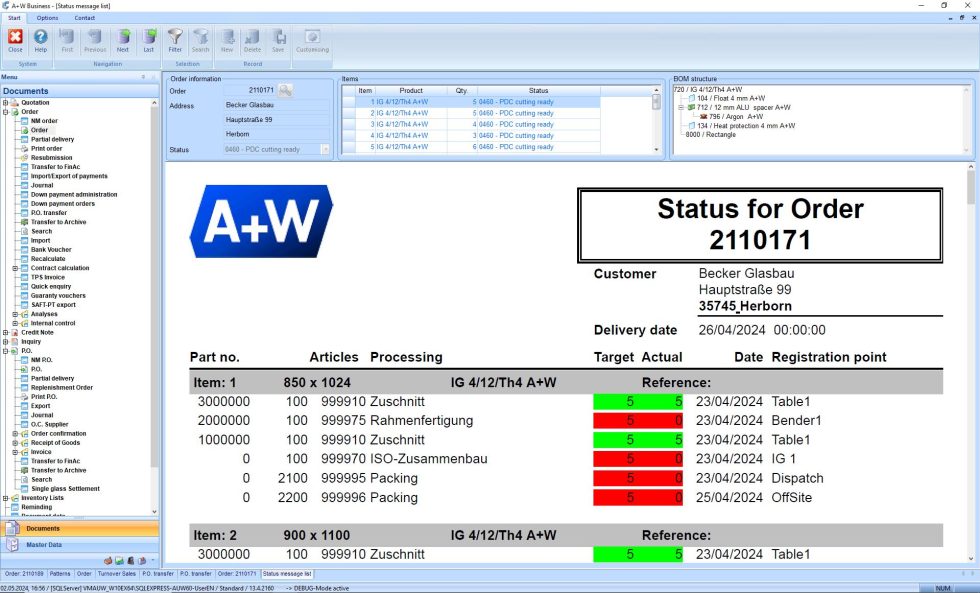Jump to the Last record

(151, 42)
